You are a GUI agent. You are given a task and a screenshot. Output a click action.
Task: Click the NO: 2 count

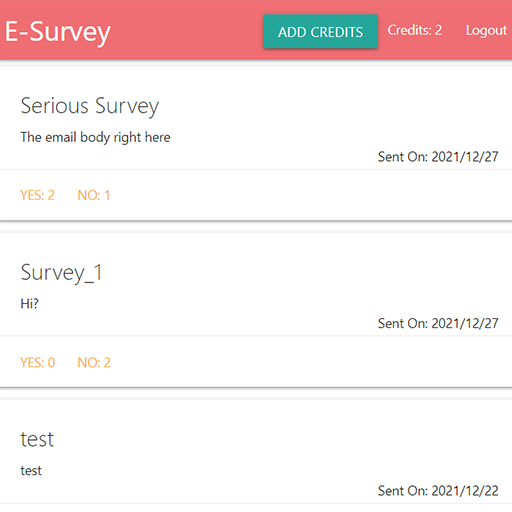tap(94, 362)
